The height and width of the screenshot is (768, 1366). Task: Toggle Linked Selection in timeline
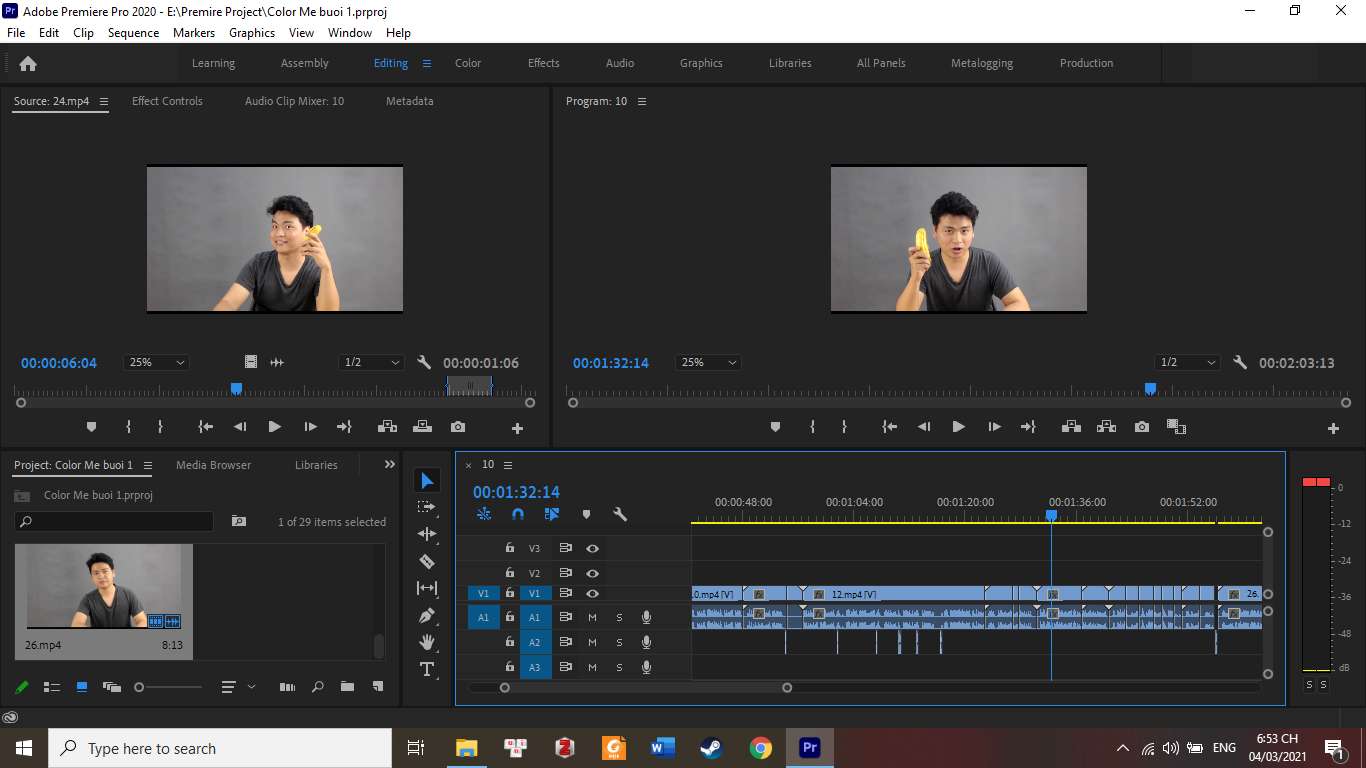coord(552,514)
